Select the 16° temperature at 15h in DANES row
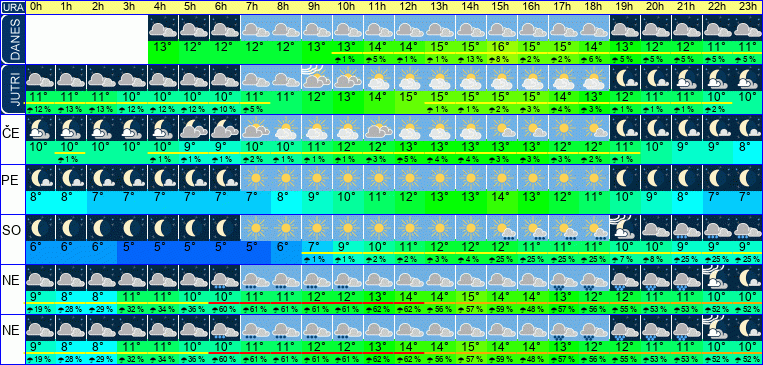 [501, 47]
